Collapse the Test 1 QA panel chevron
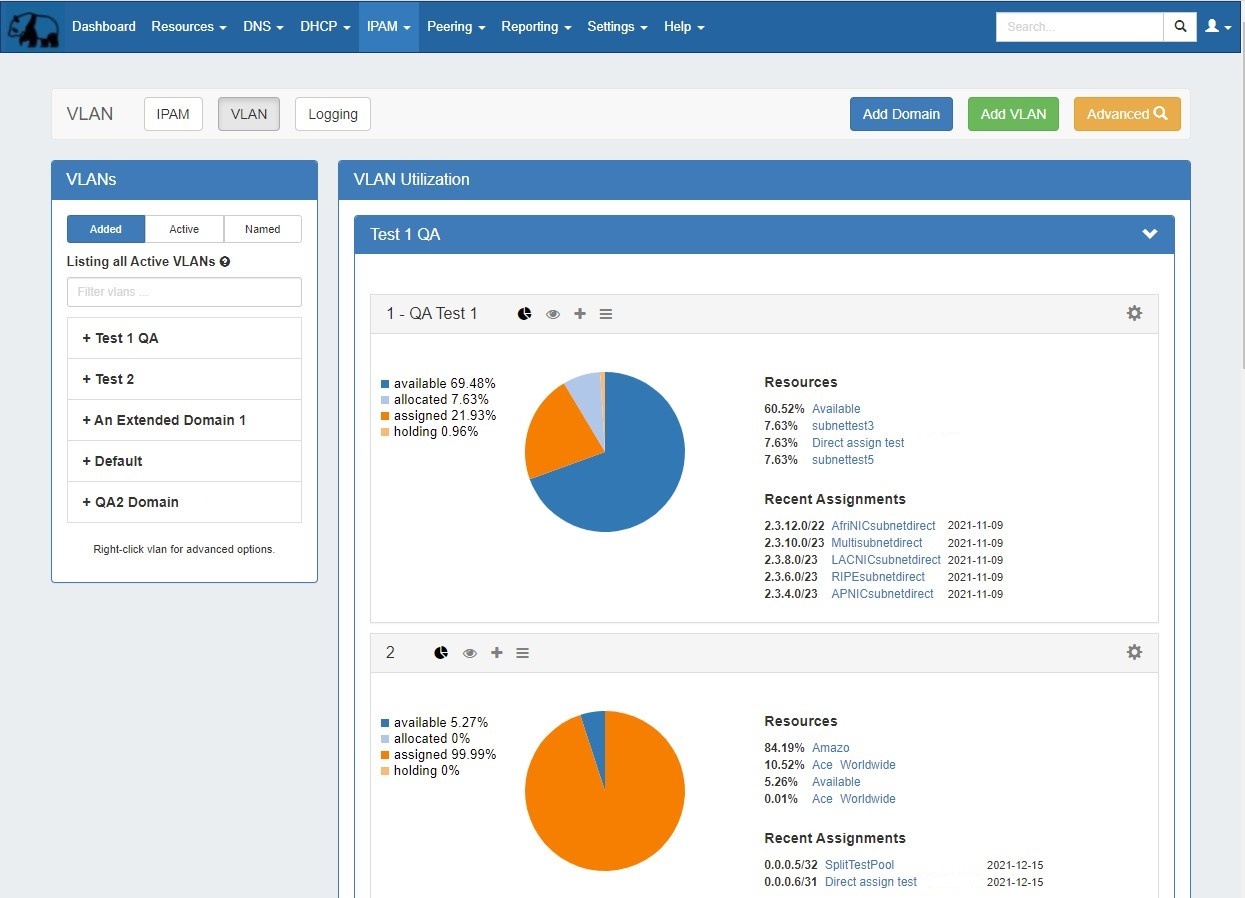Image resolution: width=1245 pixels, height=898 pixels. click(1149, 234)
